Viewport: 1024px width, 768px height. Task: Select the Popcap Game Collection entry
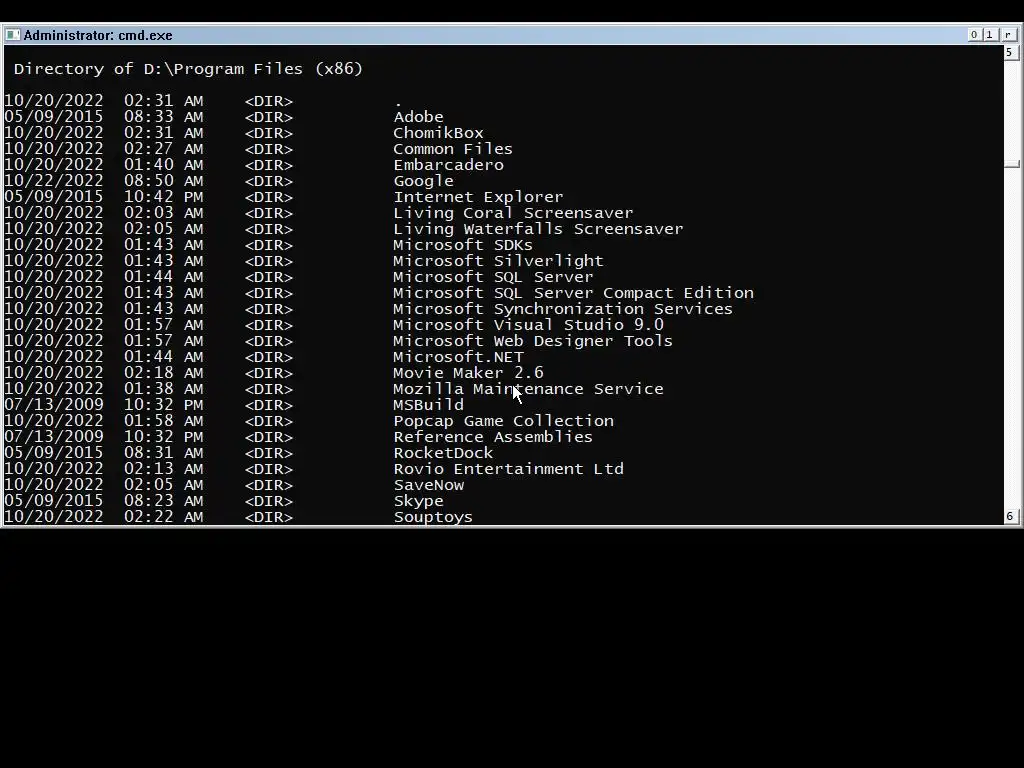(504, 421)
